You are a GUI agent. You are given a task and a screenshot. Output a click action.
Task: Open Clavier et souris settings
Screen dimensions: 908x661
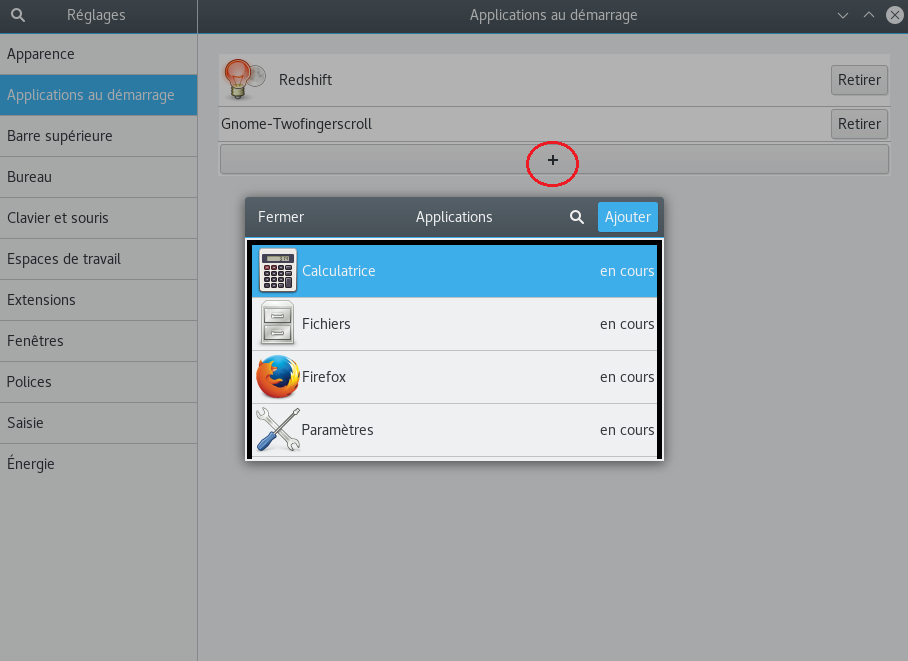coord(98,218)
